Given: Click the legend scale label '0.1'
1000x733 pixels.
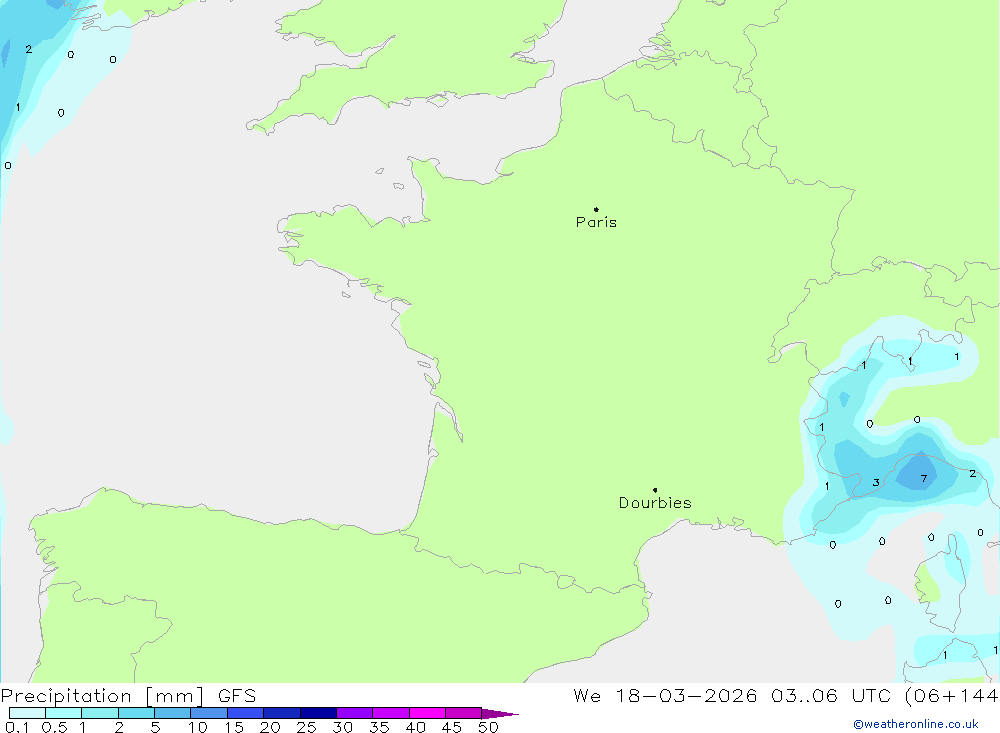Looking at the screenshot, I should (x=17, y=727).
